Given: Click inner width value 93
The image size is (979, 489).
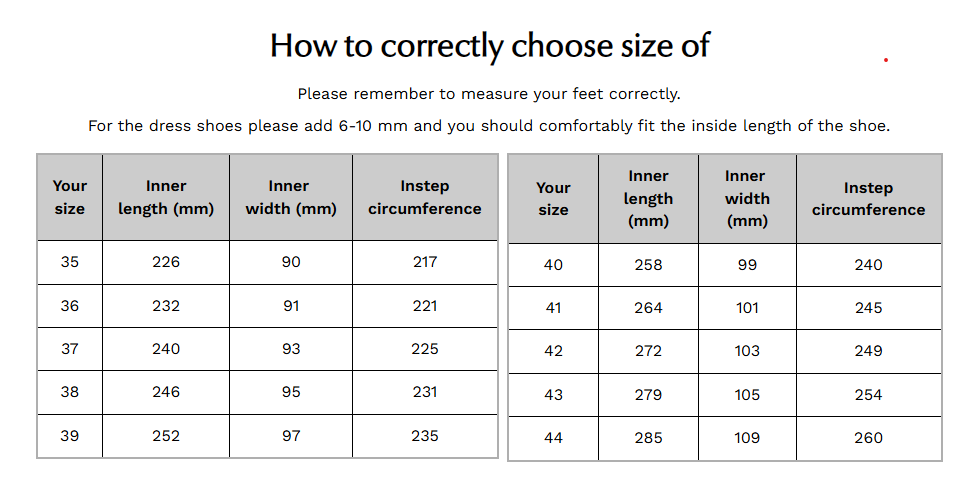Looking at the screenshot, I should 291,349.
